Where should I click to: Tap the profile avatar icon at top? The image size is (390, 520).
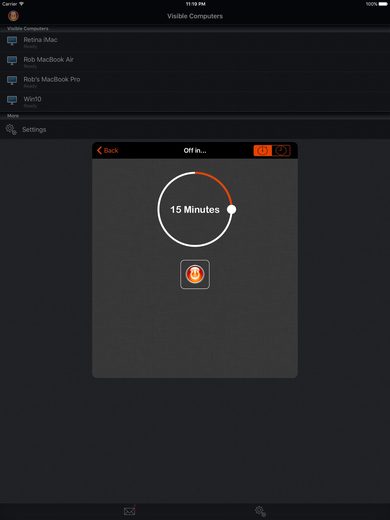click(13, 15)
